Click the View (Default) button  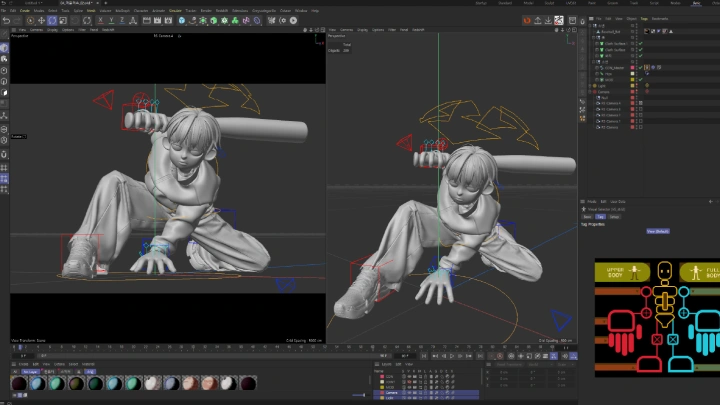pyautogui.click(x=657, y=231)
